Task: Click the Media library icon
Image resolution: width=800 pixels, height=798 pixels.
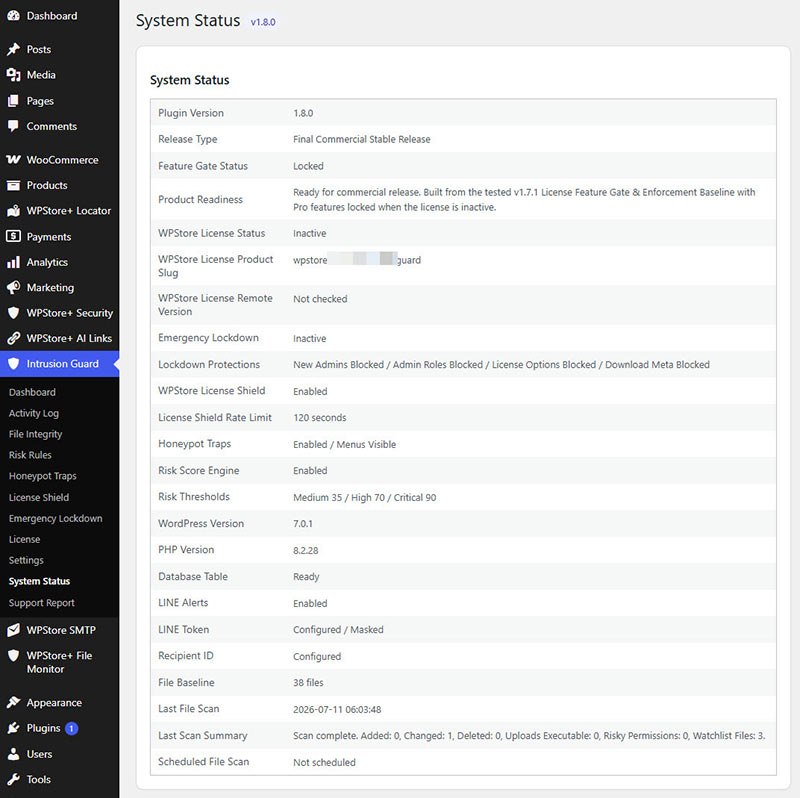Action: (13, 75)
